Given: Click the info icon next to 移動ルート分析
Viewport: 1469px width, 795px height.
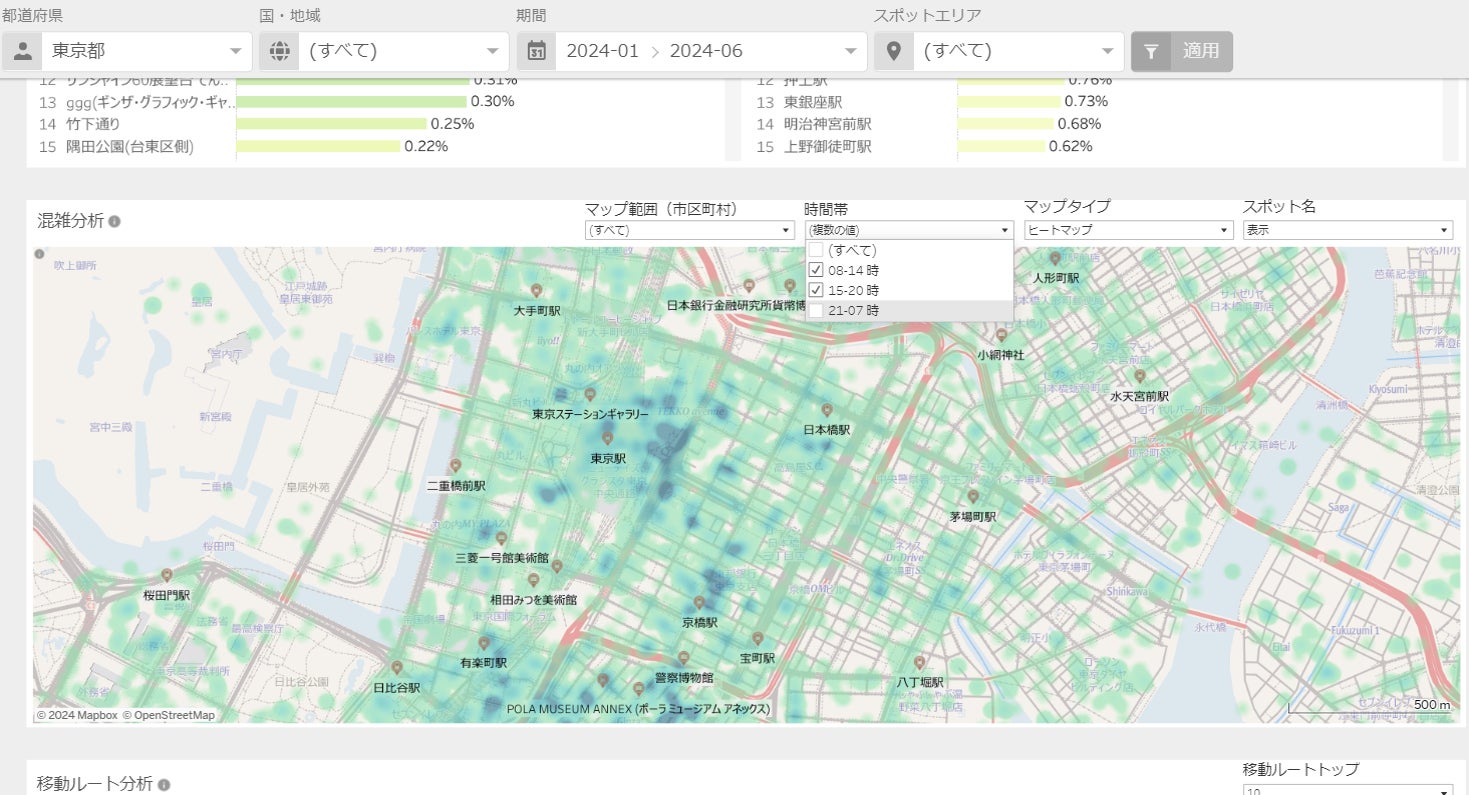Looking at the screenshot, I should [164, 785].
